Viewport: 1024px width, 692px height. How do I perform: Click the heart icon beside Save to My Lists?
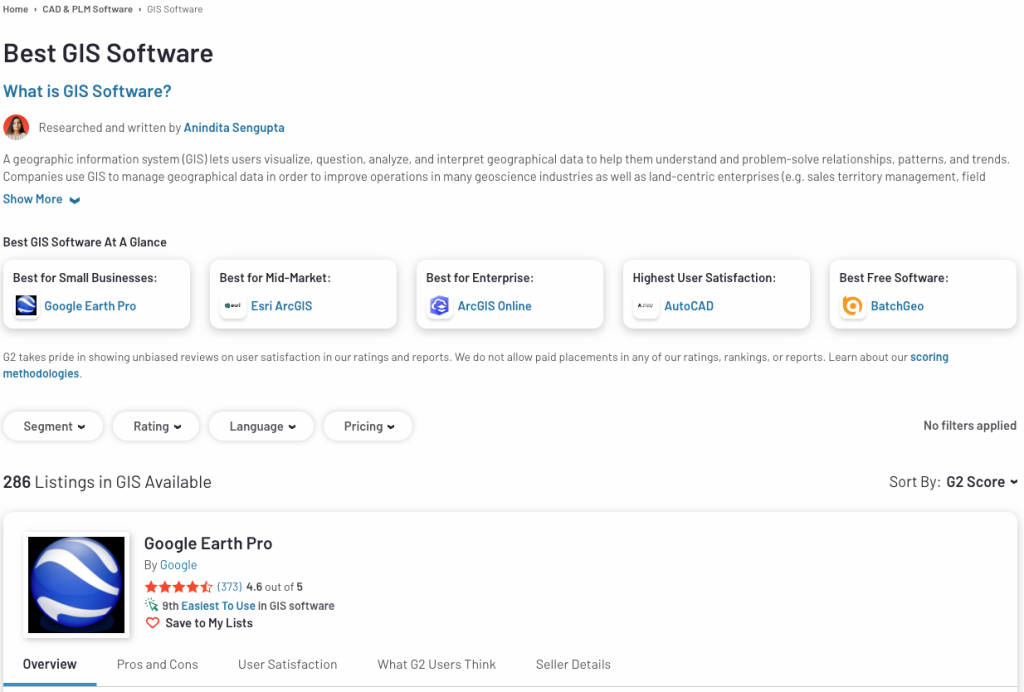[152, 623]
